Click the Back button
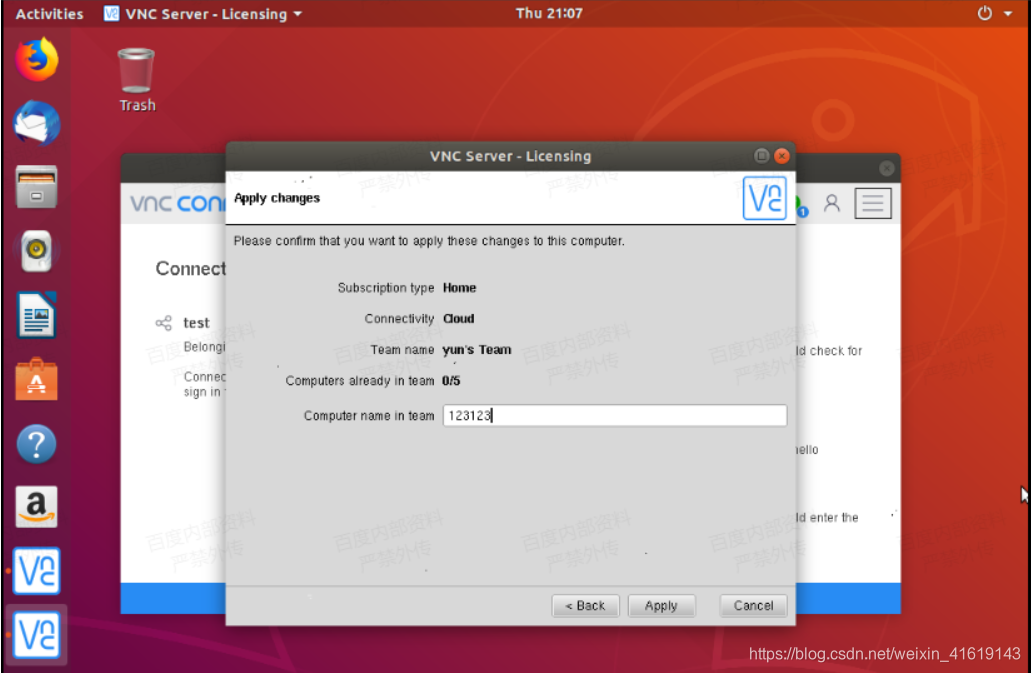1031x673 pixels. pos(585,605)
